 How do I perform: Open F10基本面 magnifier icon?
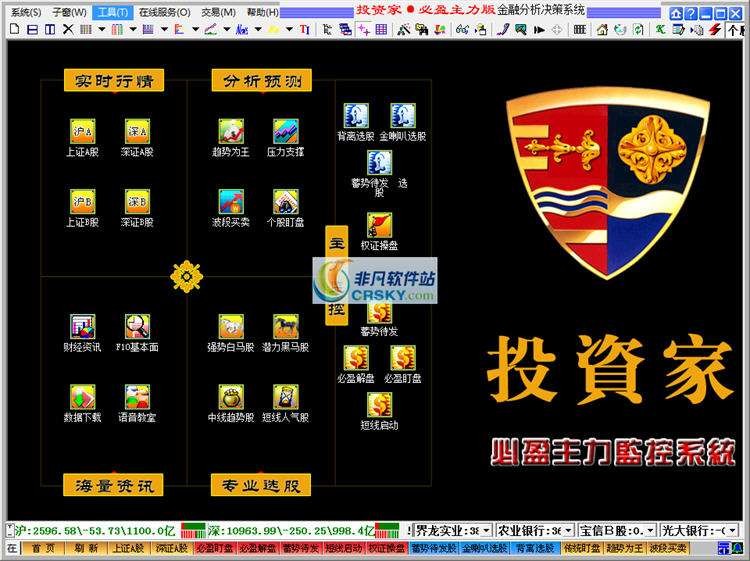137,326
